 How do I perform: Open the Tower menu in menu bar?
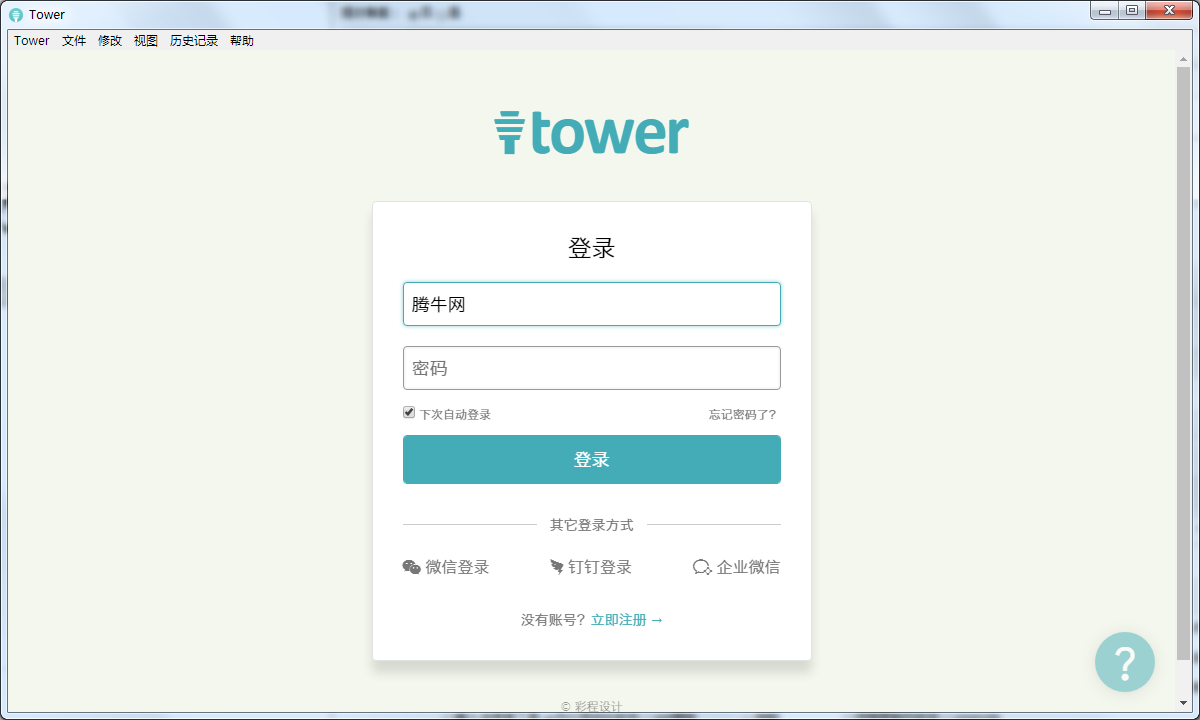[31, 41]
